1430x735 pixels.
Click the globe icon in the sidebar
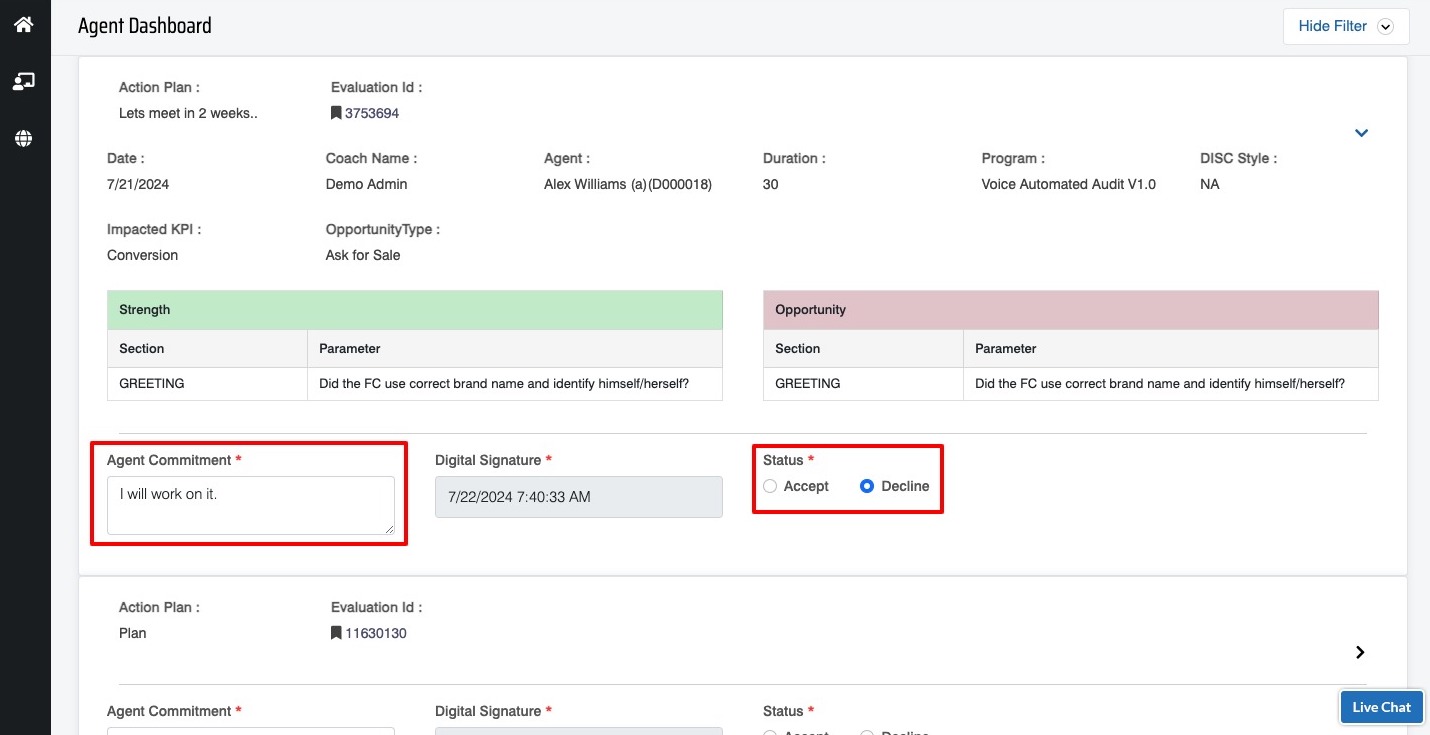coord(24,139)
